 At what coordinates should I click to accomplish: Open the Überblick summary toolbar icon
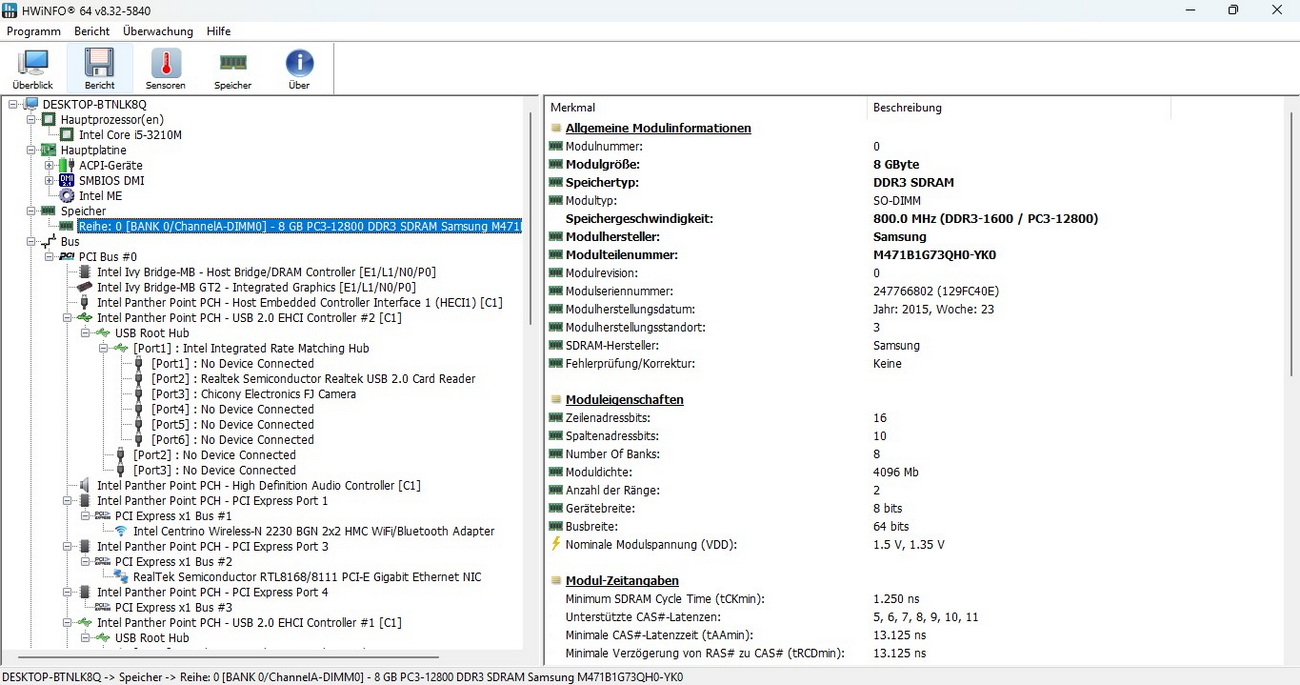(33, 70)
